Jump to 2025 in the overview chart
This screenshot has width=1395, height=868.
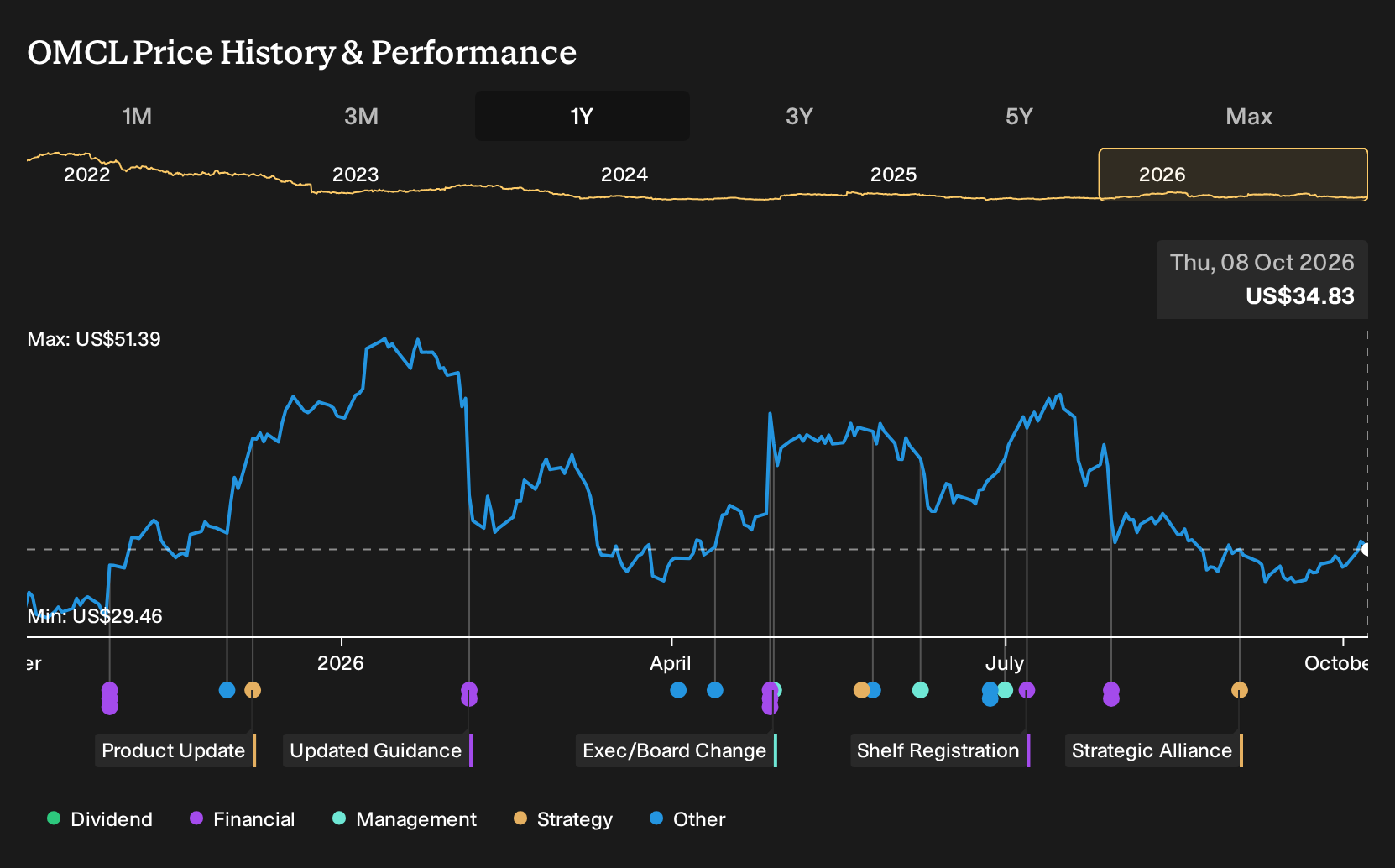(x=894, y=175)
